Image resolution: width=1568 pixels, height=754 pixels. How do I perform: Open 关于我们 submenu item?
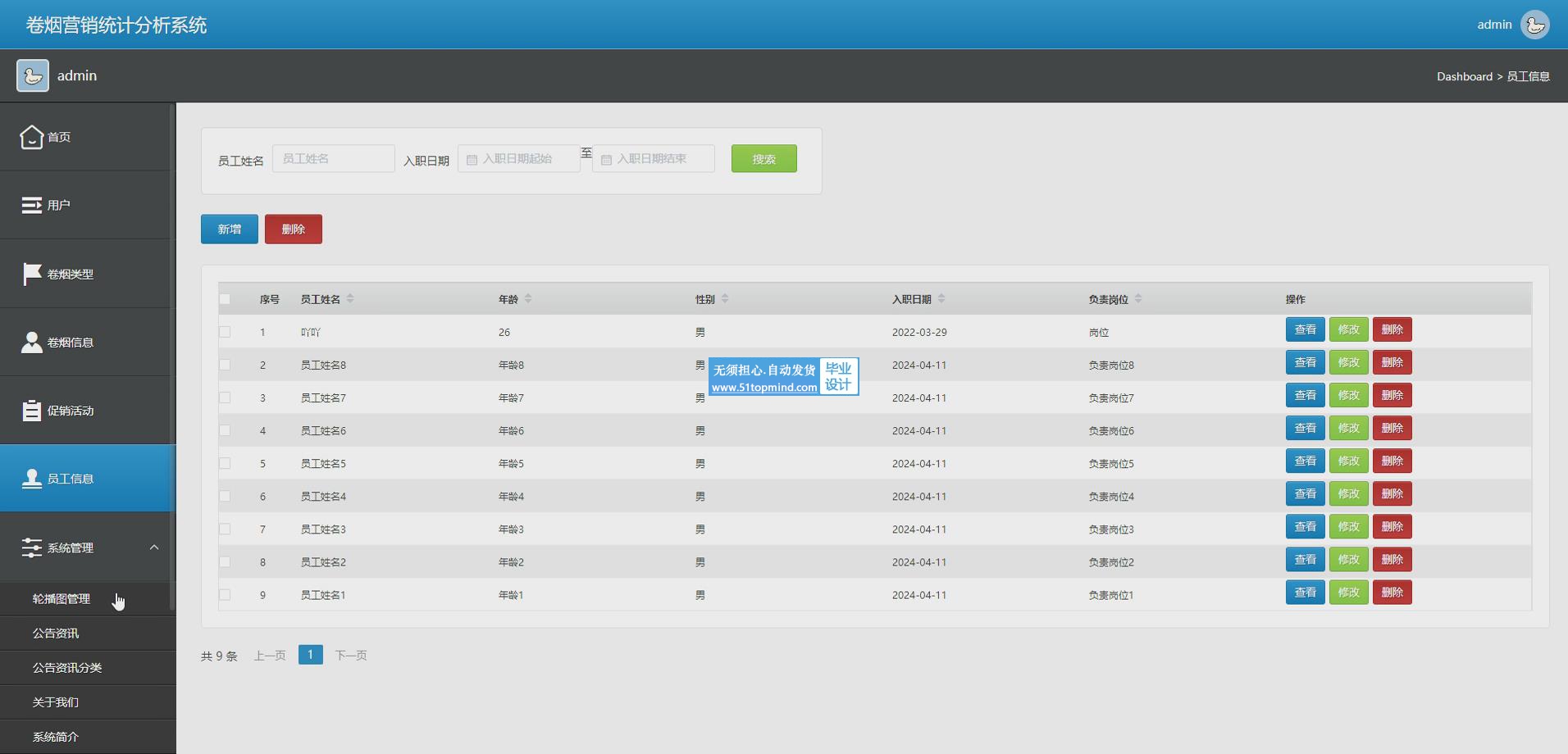pyautogui.click(x=87, y=702)
